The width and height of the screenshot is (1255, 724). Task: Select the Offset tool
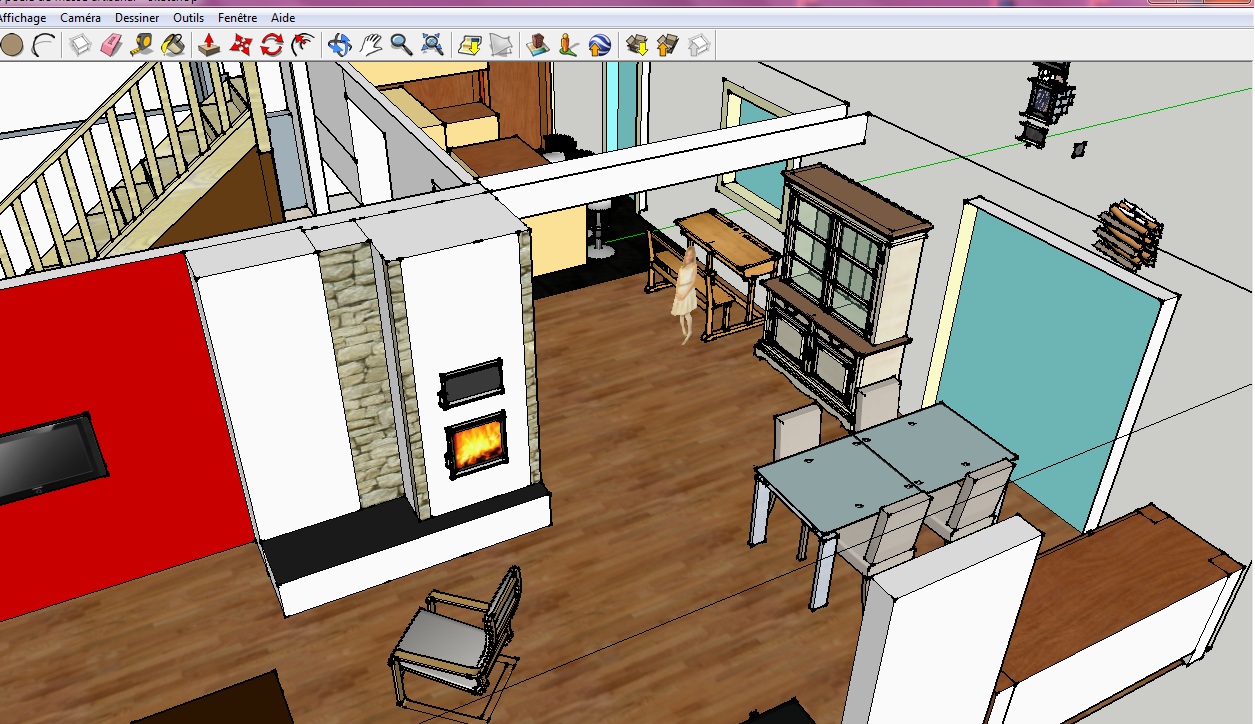tap(302, 45)
